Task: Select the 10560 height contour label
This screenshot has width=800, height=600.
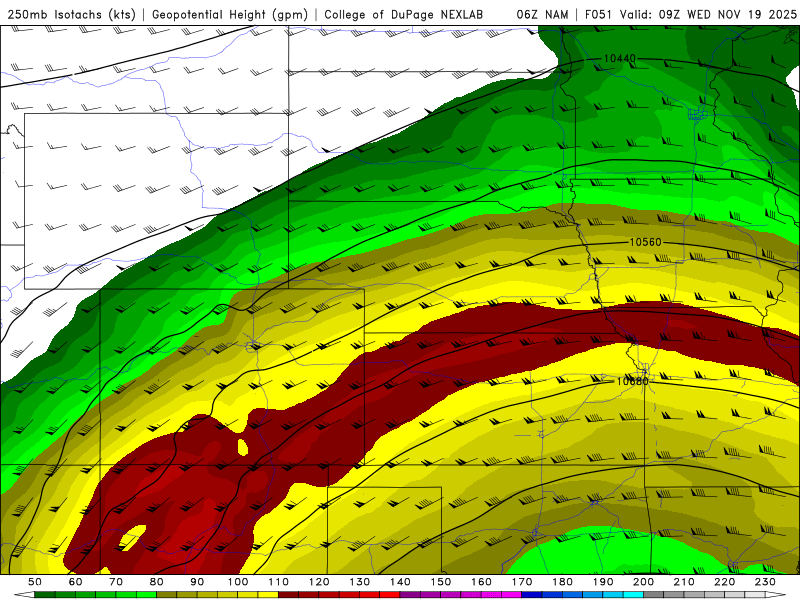Action: tap(645, 242)
